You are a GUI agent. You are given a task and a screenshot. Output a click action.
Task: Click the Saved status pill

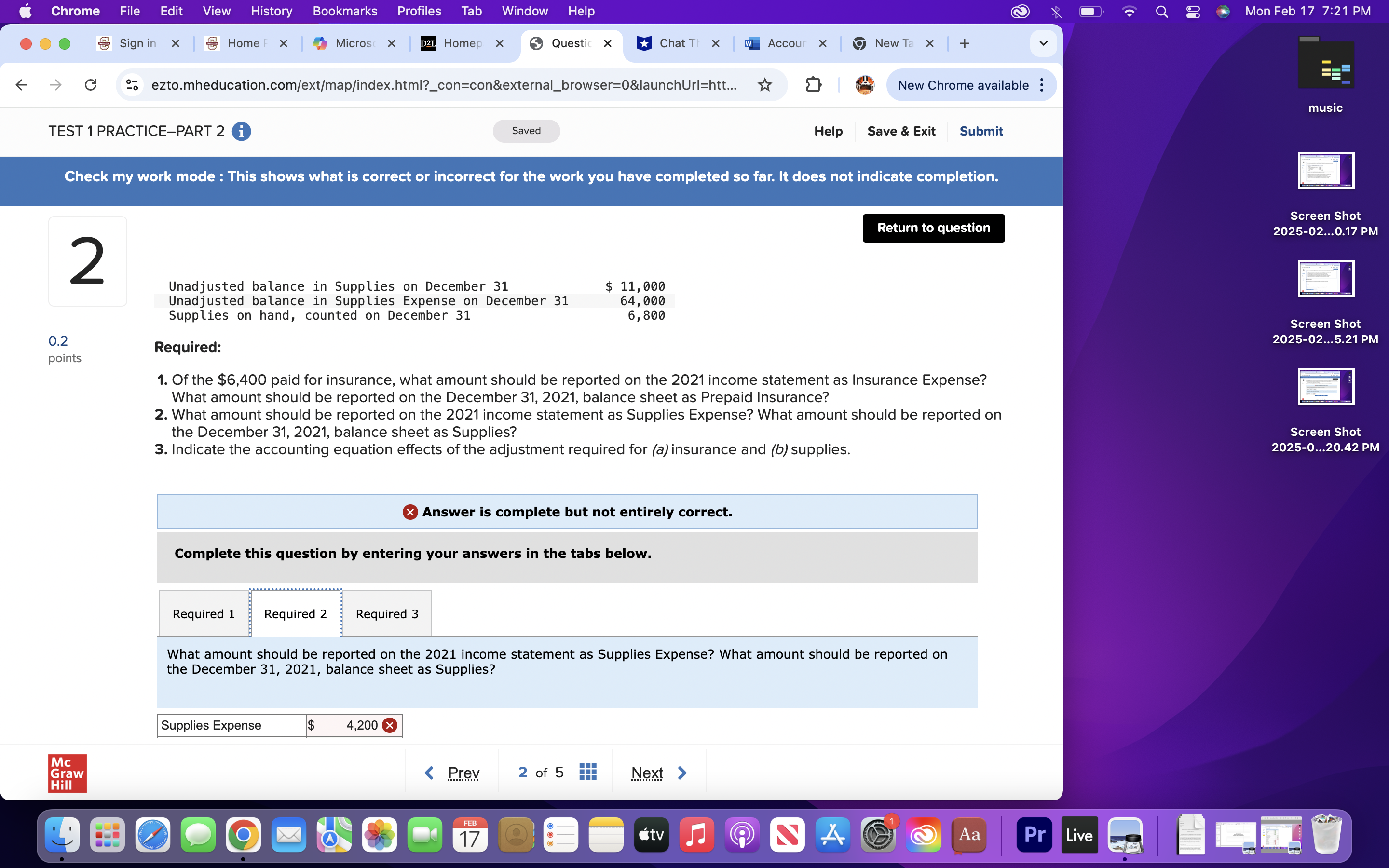pos(525,130)
